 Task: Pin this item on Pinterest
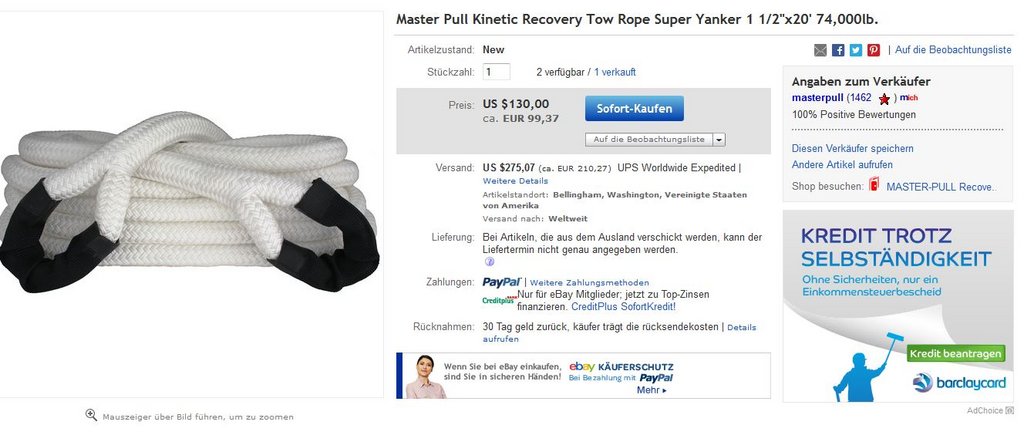[873, 50]
